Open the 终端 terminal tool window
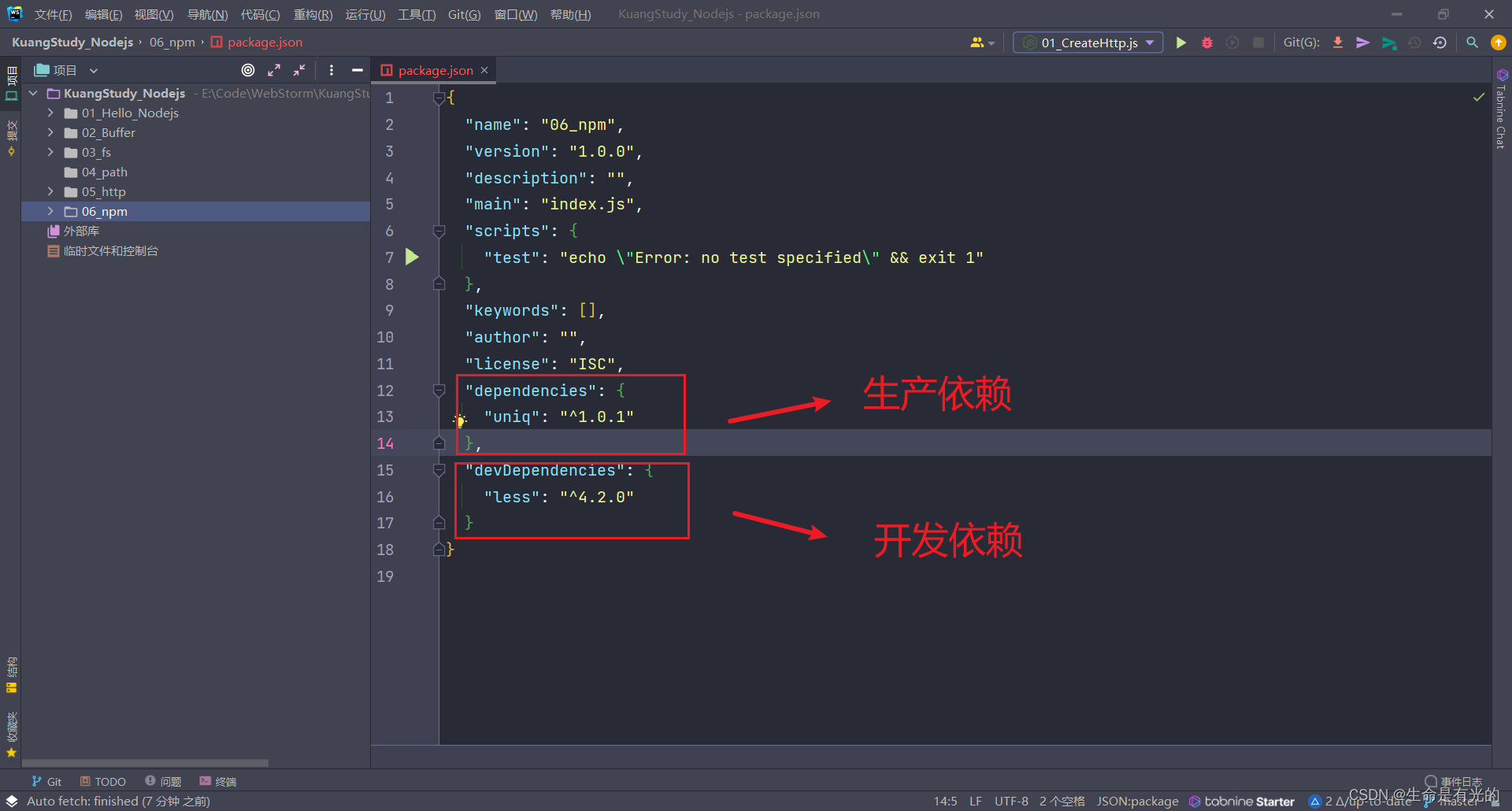This screenshot has width=1512, height=811. [218, 781]
